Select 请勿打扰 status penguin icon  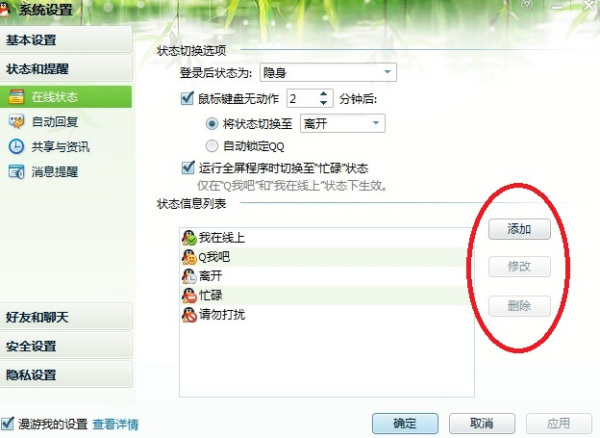pos(189,314)
